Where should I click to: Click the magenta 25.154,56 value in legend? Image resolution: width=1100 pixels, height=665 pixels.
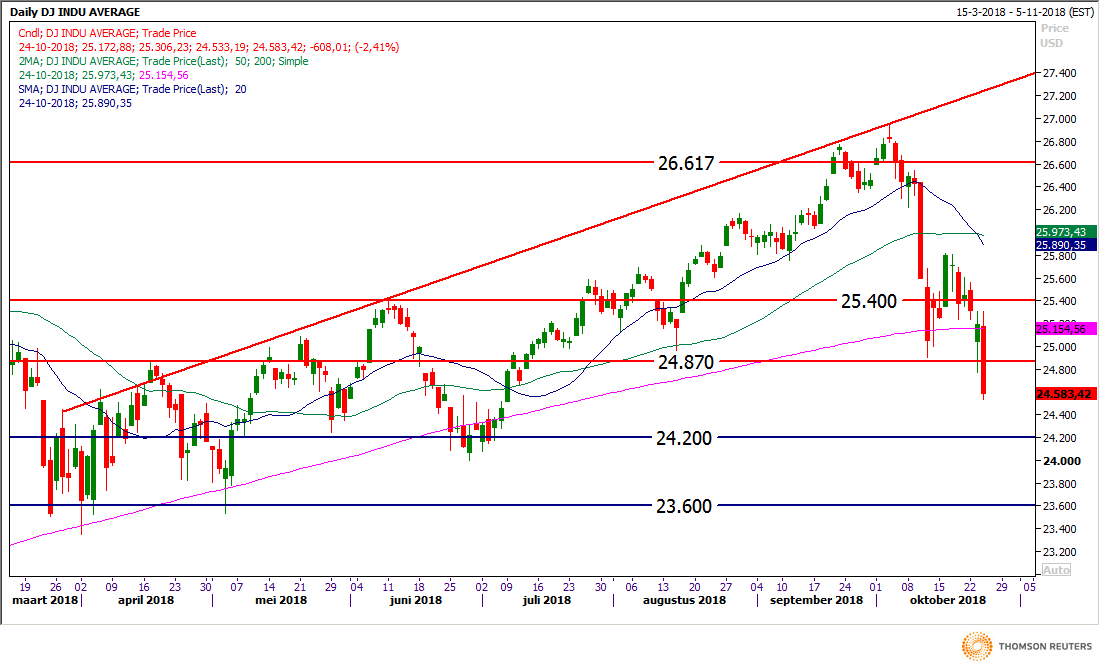coord(166,75)
